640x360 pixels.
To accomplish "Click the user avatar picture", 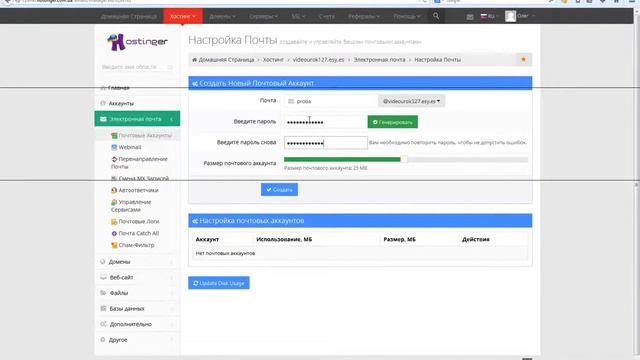I will (510, 16).
